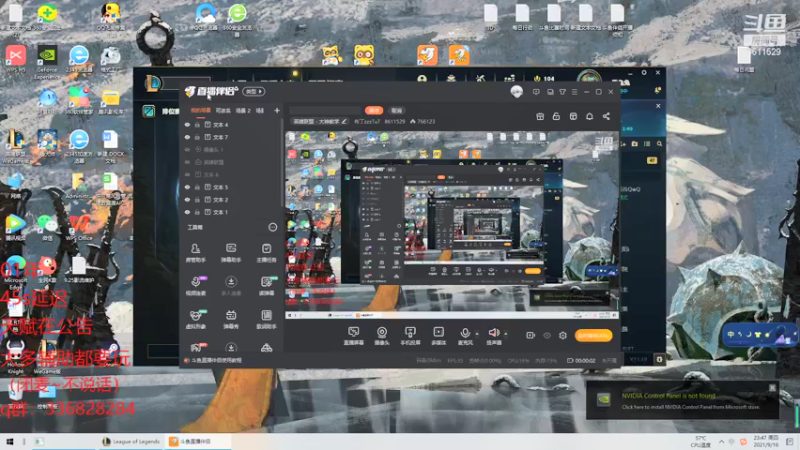The image size is (800, 450).
Task: Open the skin shirt icon in title bar
Action: 562,92
